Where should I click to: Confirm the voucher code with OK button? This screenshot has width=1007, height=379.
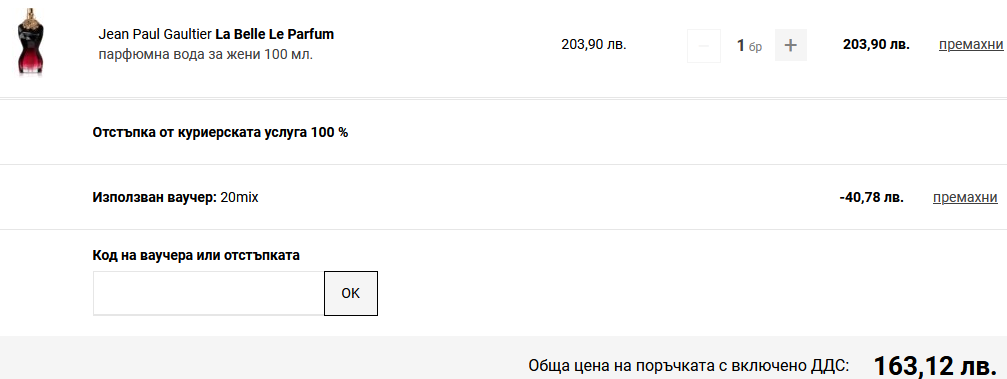(x=351, y=294)
